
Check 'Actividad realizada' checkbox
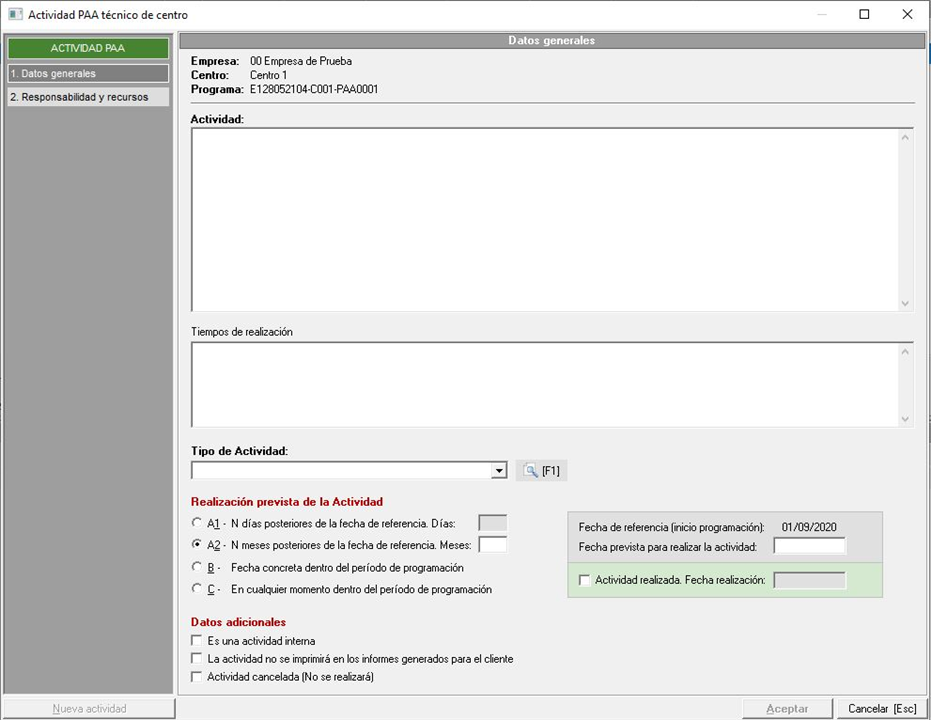coord(585,580)
